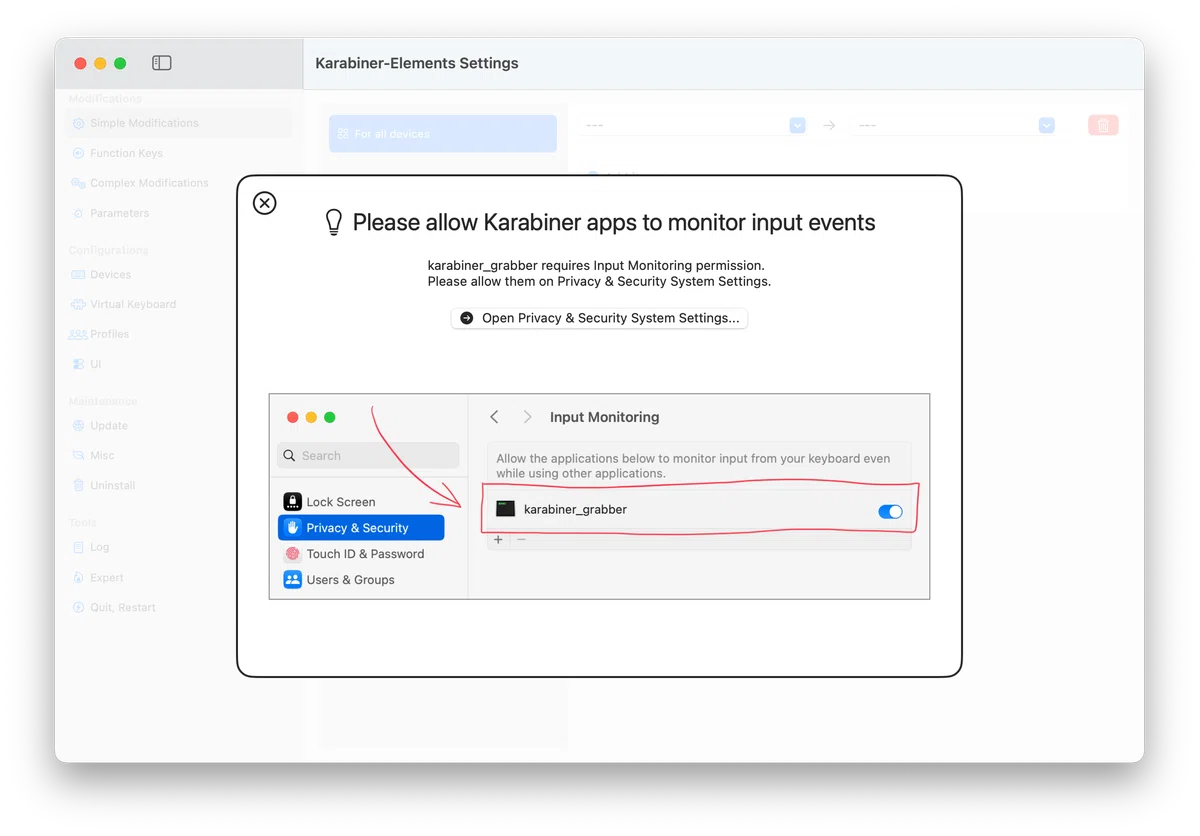Toggle the sidebar icon in title bar
The height and width of the screenshot is (836, 1200).
pyautogui.click(x=162, y=63)
